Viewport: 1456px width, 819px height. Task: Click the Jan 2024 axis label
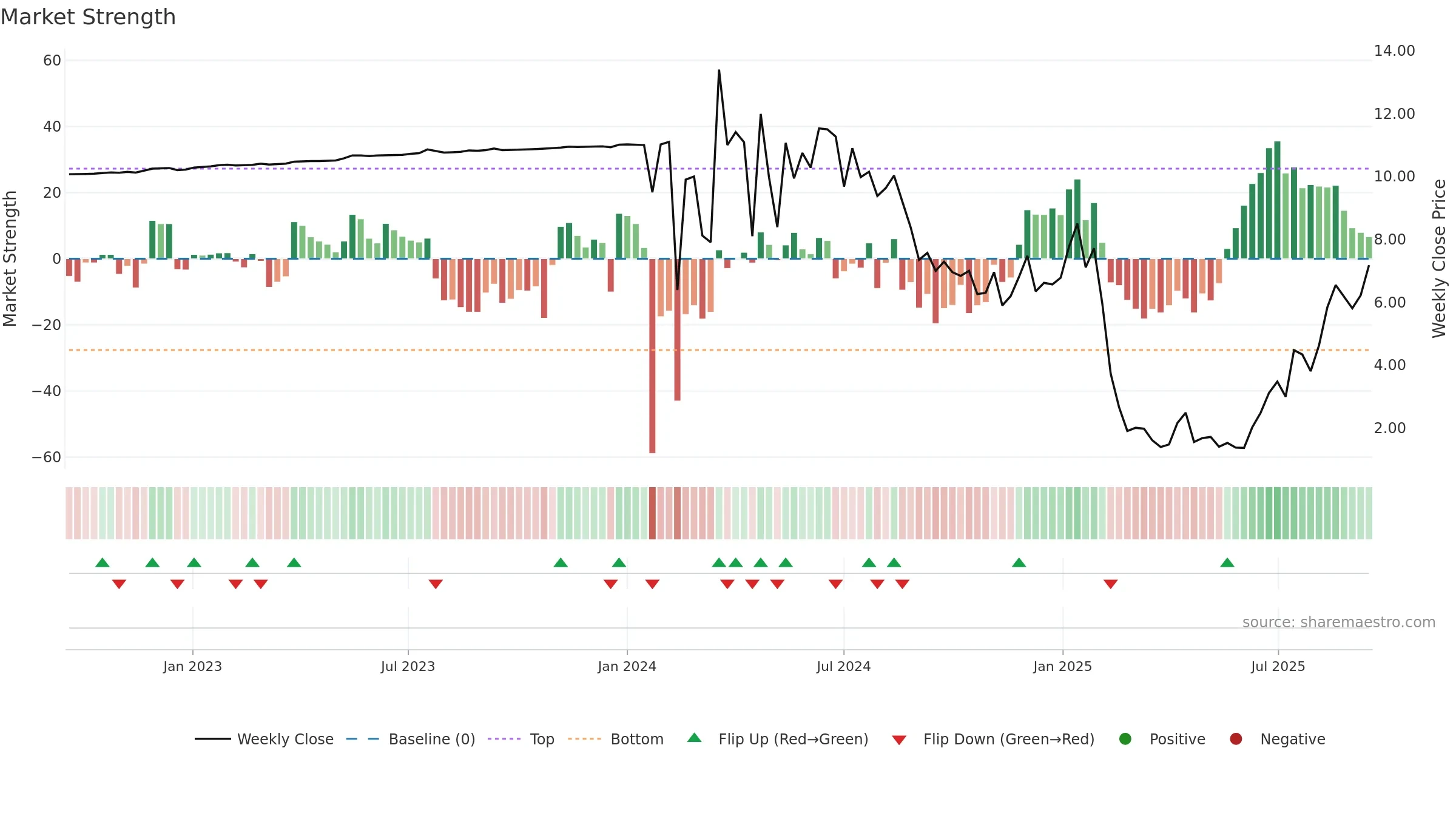pyautogui.click(x=627, y=666)
